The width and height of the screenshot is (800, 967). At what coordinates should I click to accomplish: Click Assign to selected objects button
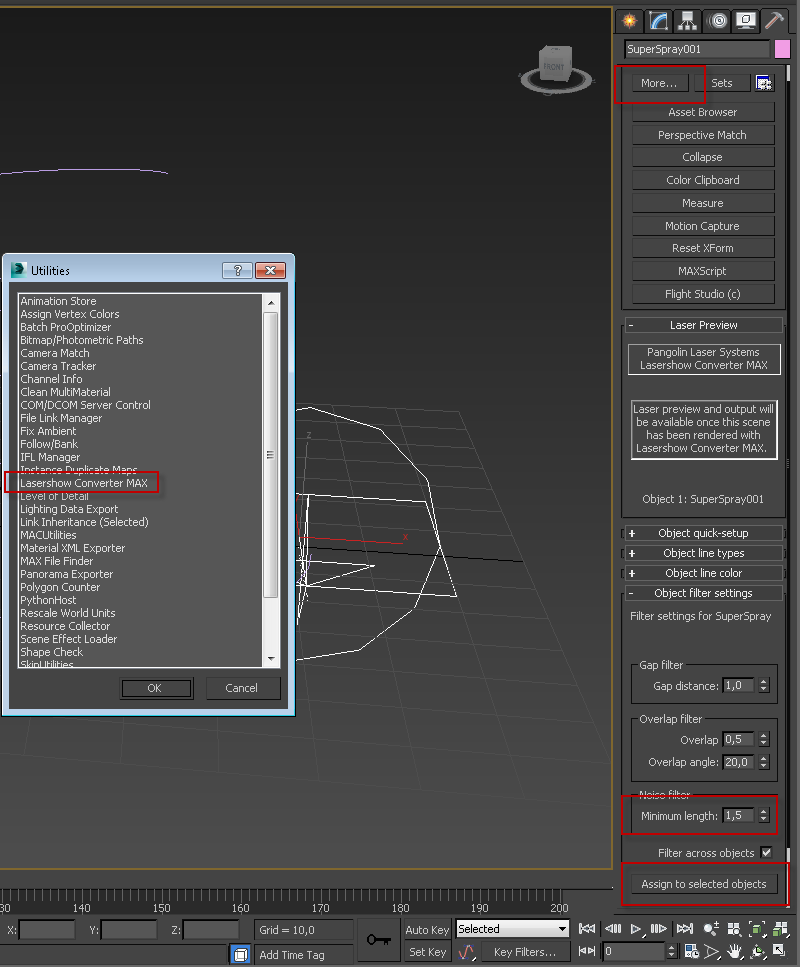tap(704, 884)
